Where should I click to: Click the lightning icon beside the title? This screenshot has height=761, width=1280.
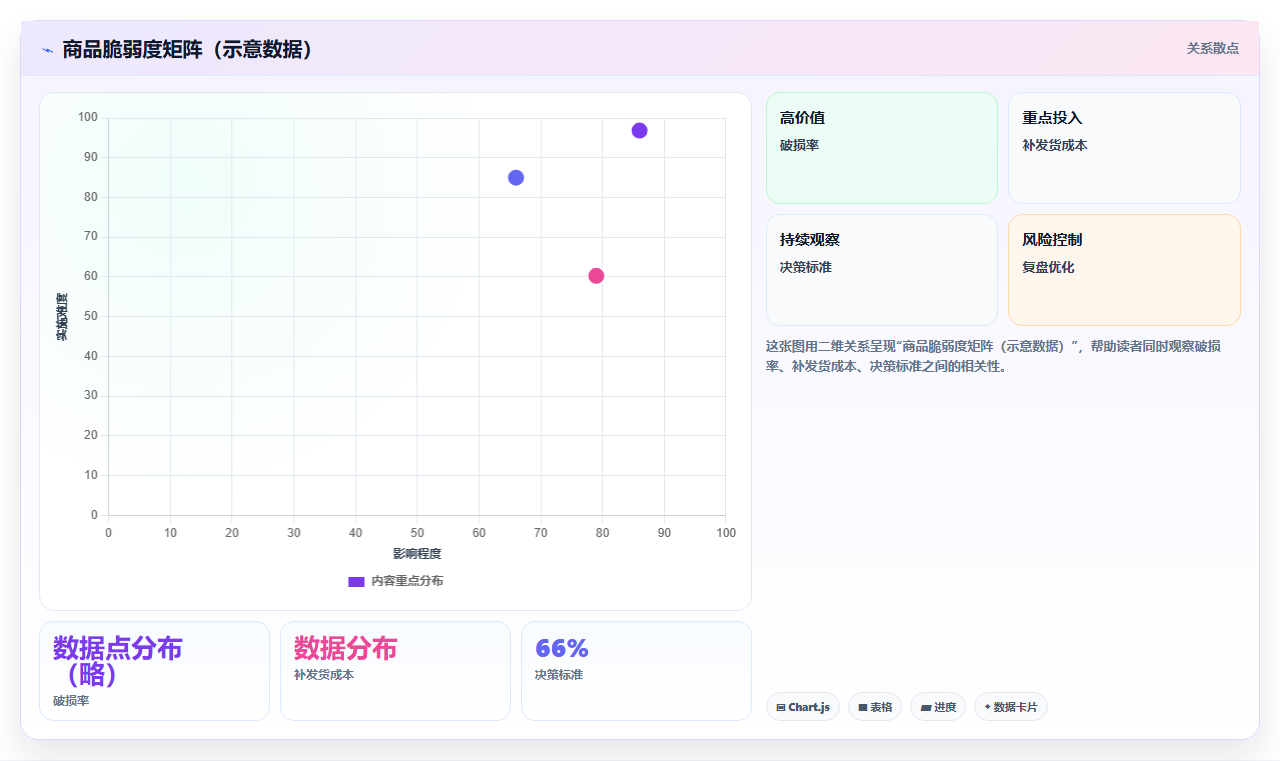[47, 49]
